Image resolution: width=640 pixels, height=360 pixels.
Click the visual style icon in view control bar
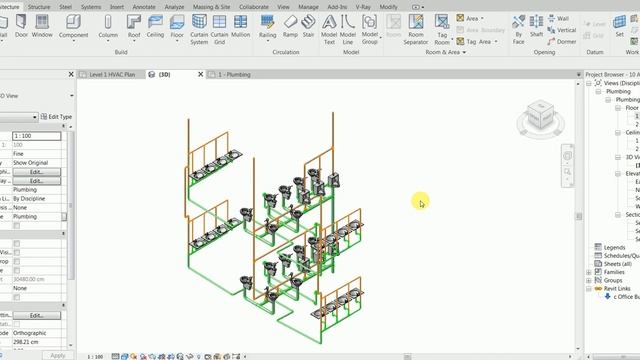pos(124,356)
